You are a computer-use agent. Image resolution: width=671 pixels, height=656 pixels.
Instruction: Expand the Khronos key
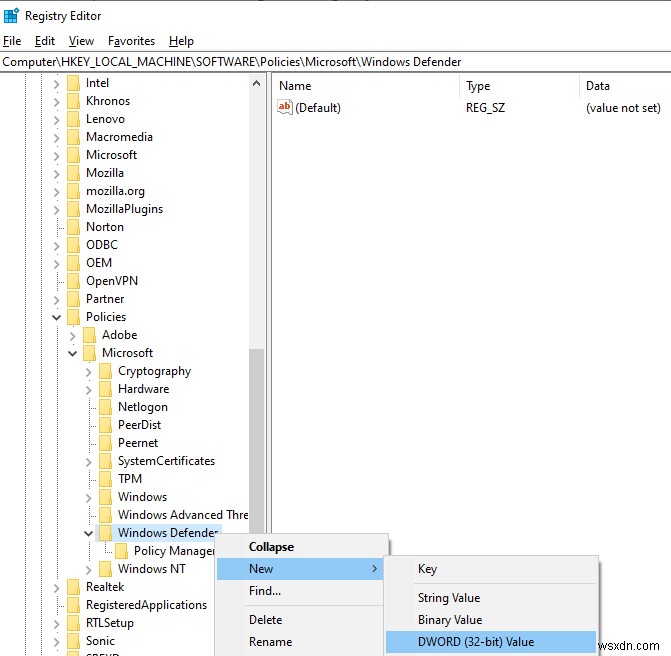[x=56, y=102]
